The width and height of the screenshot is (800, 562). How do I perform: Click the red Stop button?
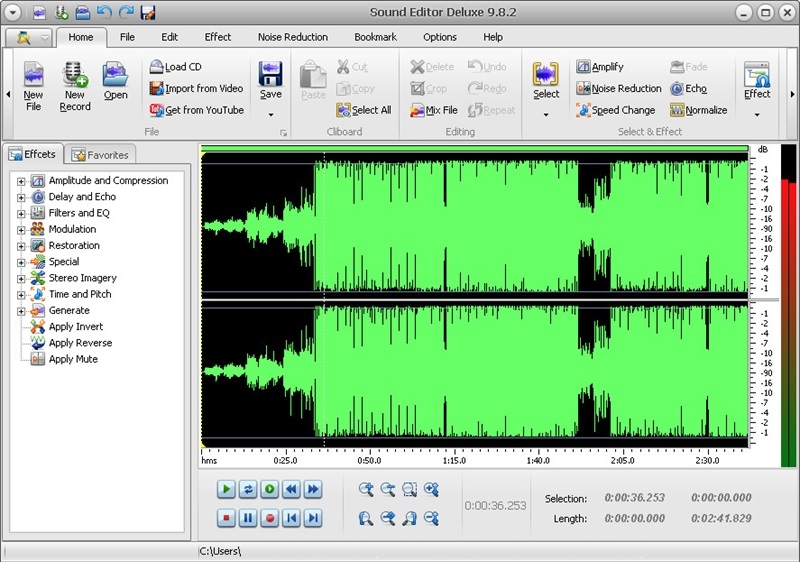point(226,518)
